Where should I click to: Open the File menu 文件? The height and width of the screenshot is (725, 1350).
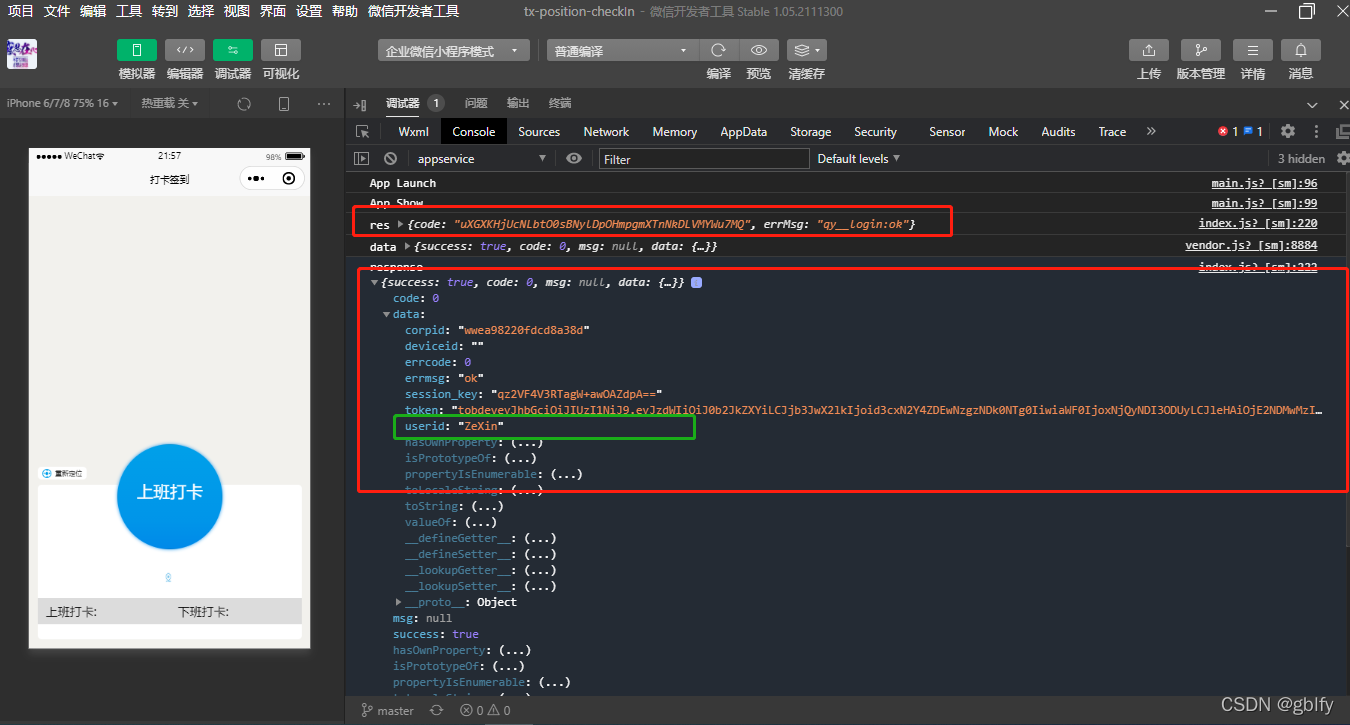coord(57,11)
